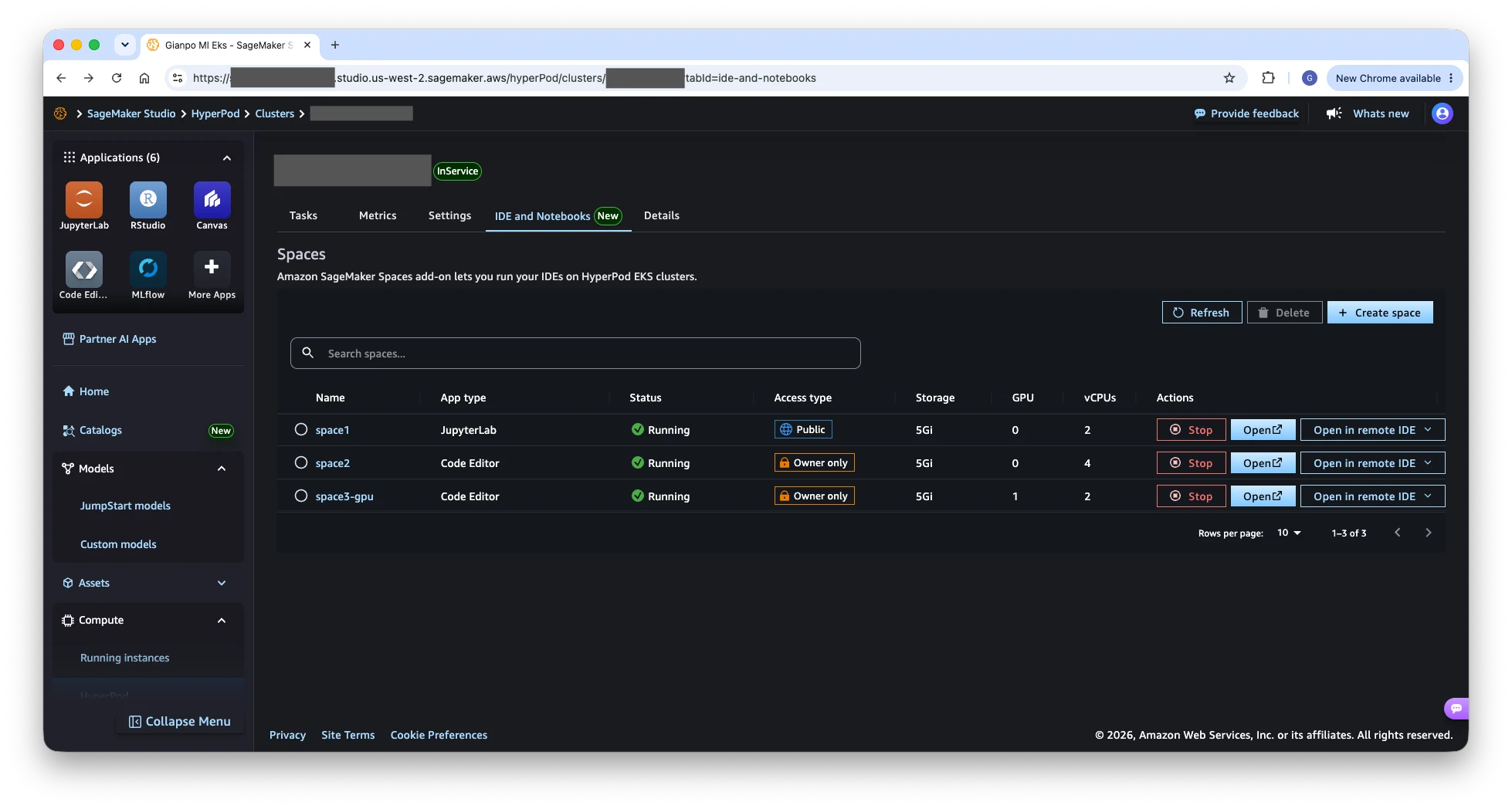1512x809 pixels.
Task: Go to previous page of spaces table
Action: [1398, 533]
